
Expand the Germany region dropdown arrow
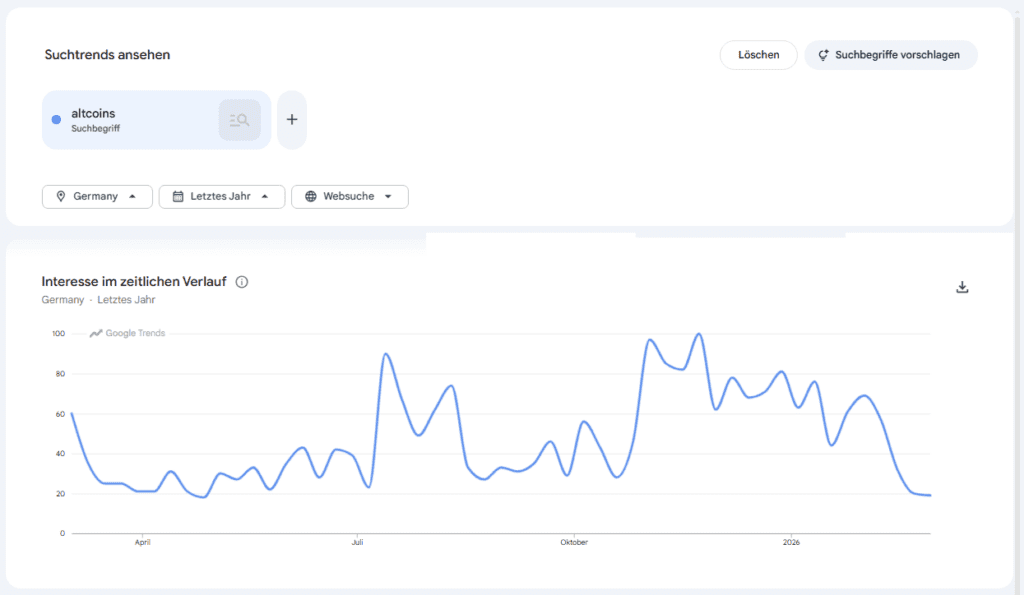(x=133, y=197)
